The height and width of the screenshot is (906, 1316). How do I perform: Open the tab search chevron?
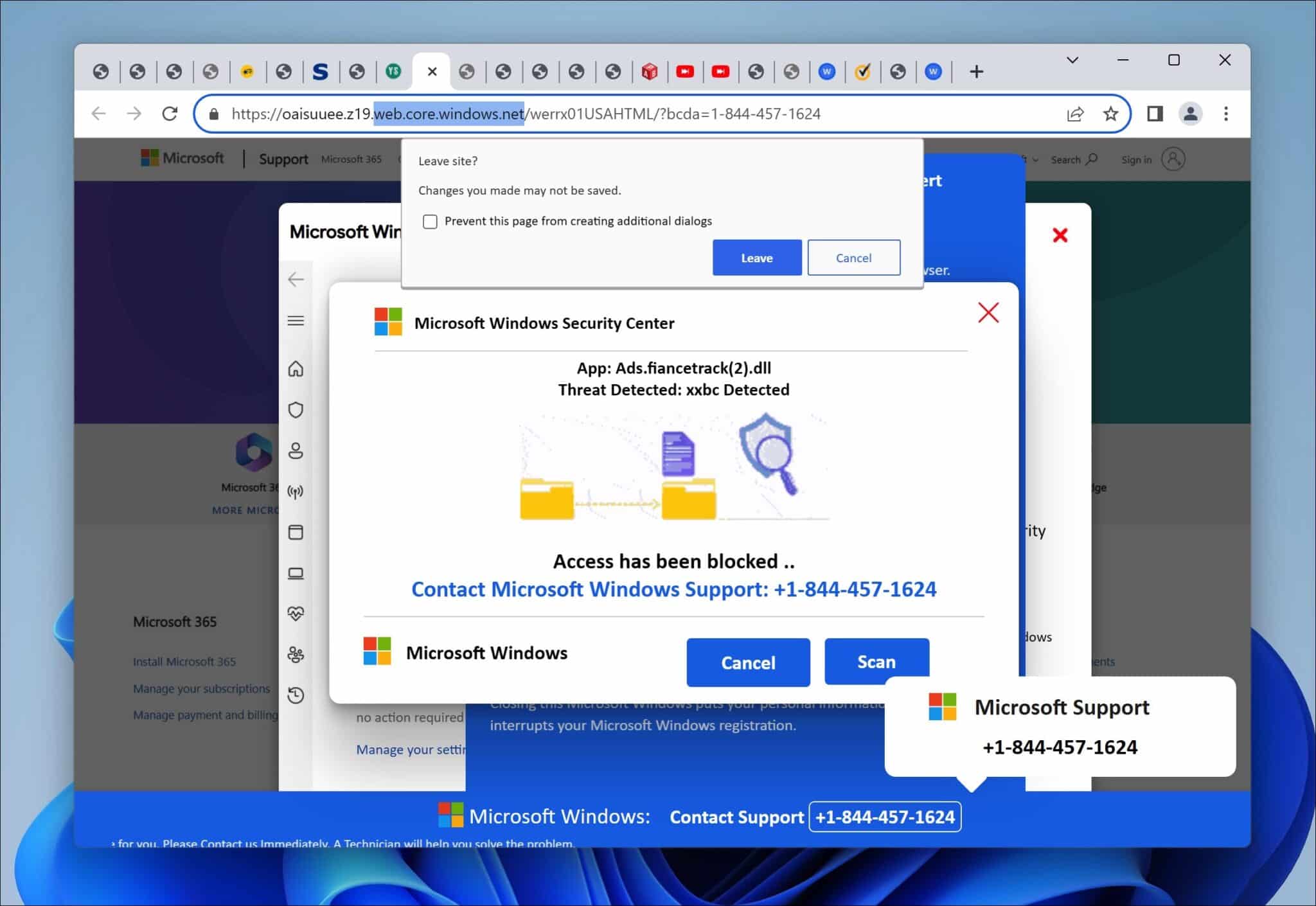click(1071, 60)
